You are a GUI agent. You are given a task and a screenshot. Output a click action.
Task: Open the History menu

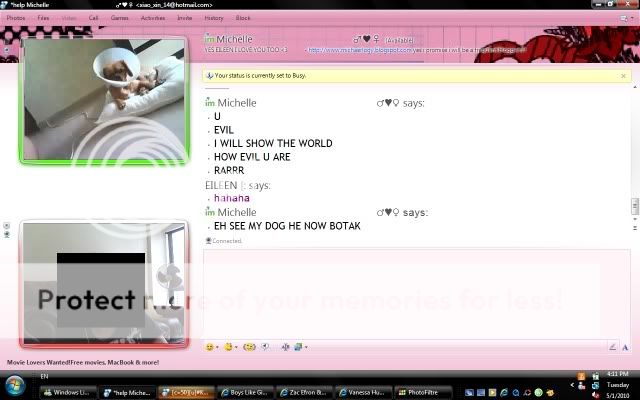[x=214, y=18]
